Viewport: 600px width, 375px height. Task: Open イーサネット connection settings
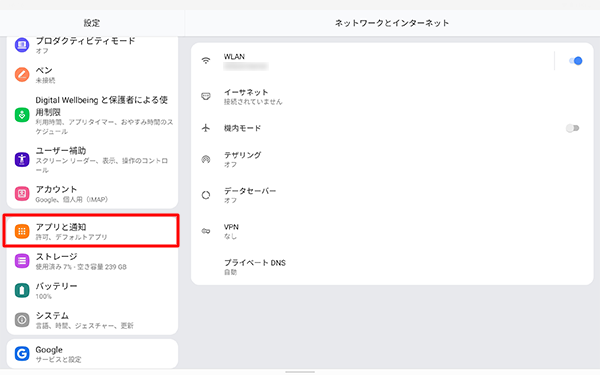[x=392, y=96]
